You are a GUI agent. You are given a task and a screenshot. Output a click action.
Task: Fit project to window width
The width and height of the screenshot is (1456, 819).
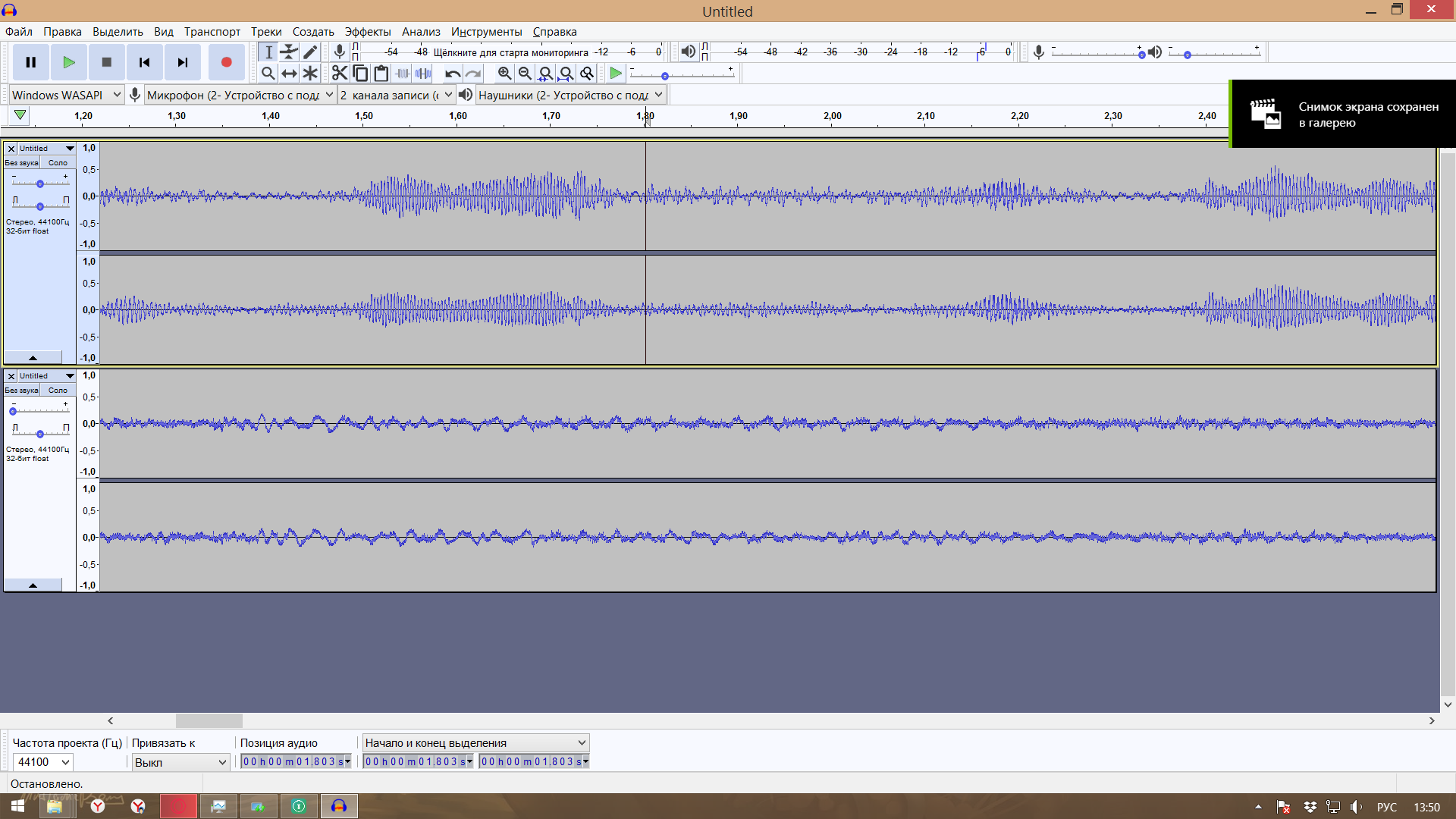click(x=566, y=73)
